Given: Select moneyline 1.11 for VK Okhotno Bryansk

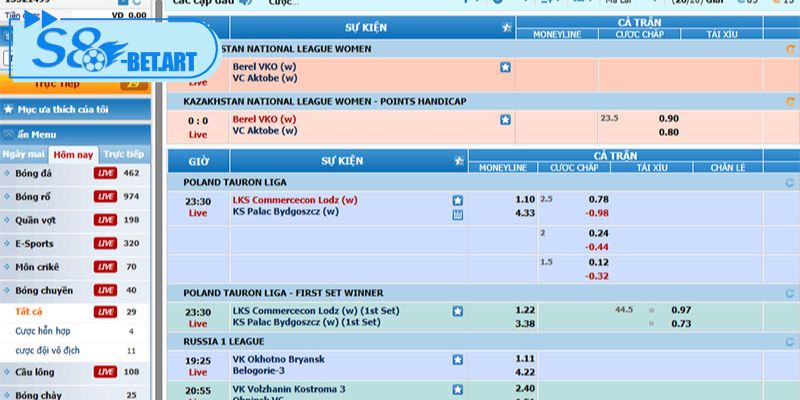Looking at the screenshot, I should tap(525, 359).
